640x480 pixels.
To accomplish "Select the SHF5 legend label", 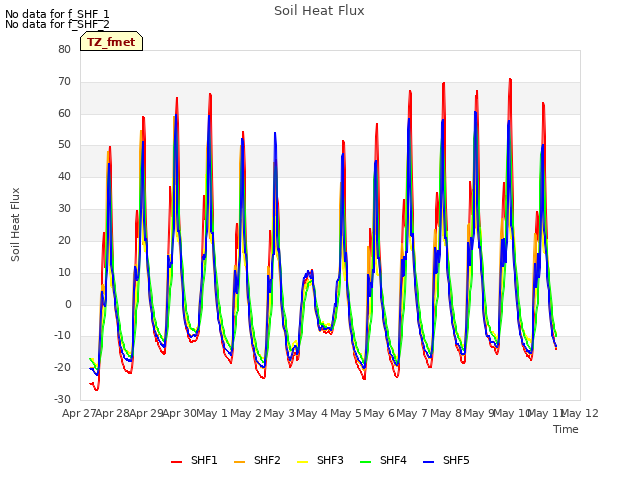I will point(456,460).
